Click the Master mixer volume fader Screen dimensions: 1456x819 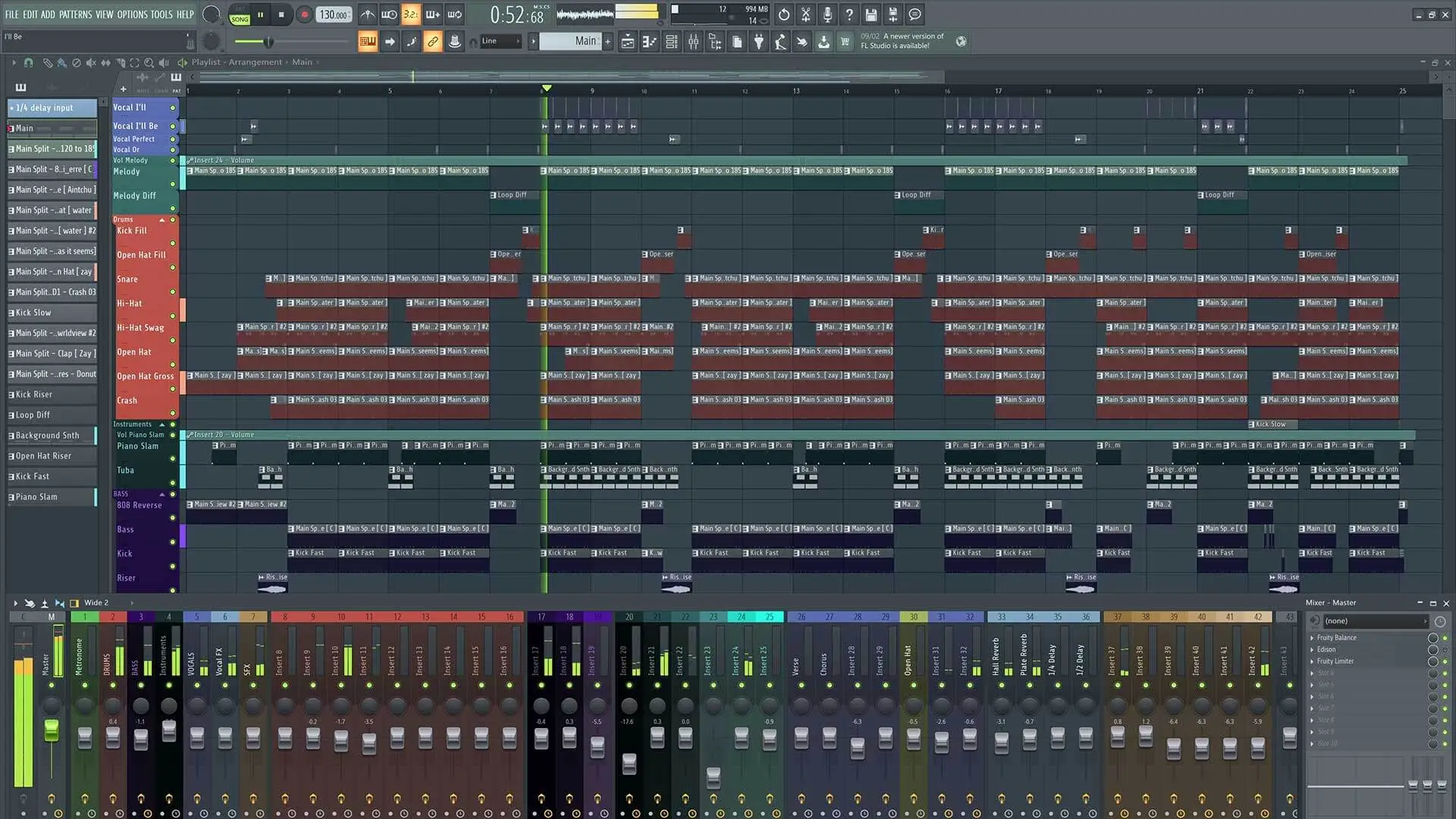tap(51, 730)
